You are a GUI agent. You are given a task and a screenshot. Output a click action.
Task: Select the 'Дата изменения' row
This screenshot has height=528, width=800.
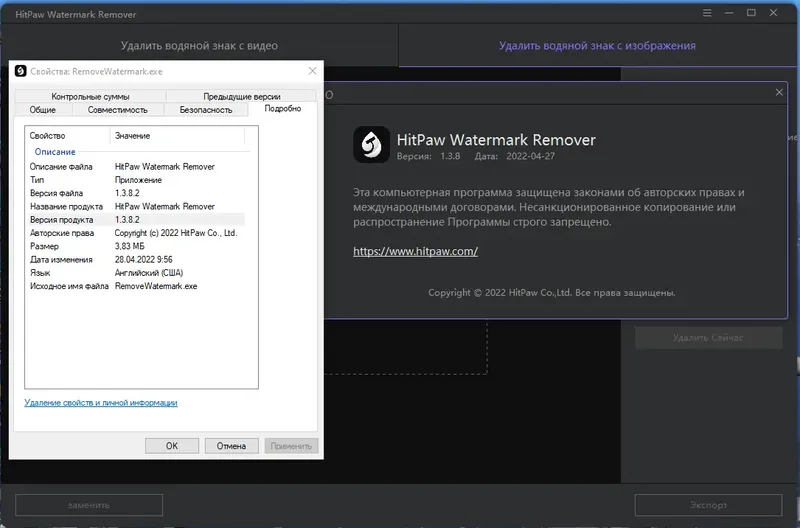[137, 260]
